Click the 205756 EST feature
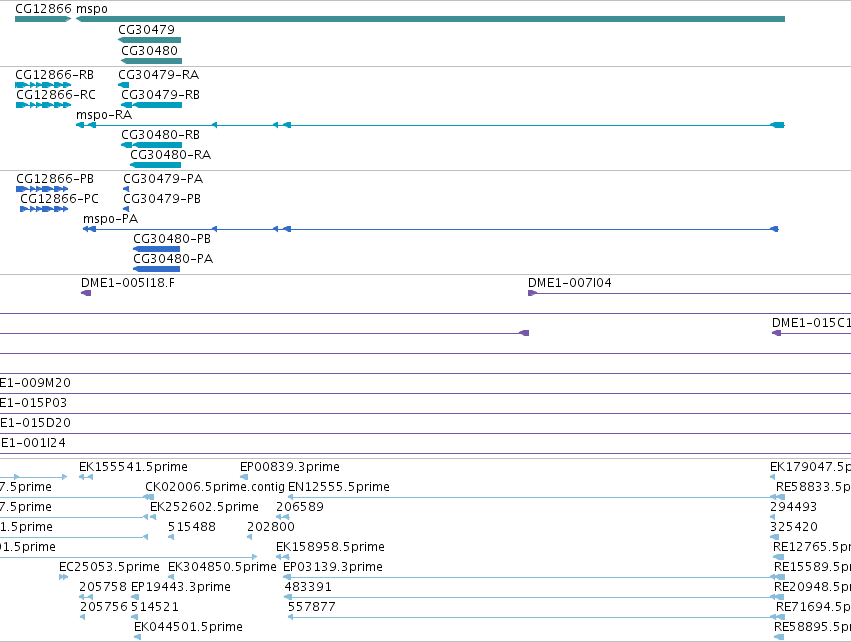Image resolution: width=851 pixels, height=642 pixels. click(x=82, y=617)
